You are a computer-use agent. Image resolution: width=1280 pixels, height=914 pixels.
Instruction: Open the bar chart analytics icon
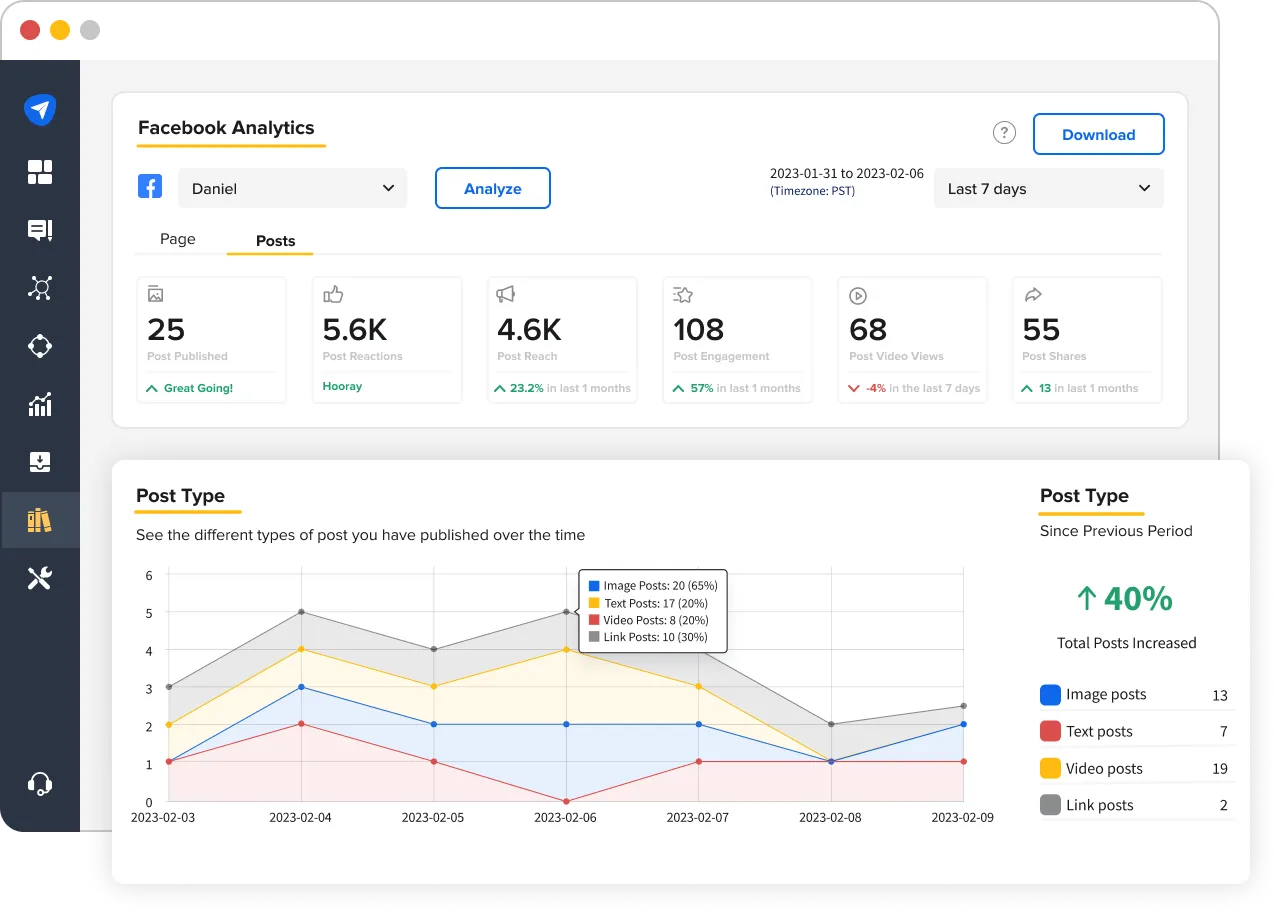pos(40,404)
